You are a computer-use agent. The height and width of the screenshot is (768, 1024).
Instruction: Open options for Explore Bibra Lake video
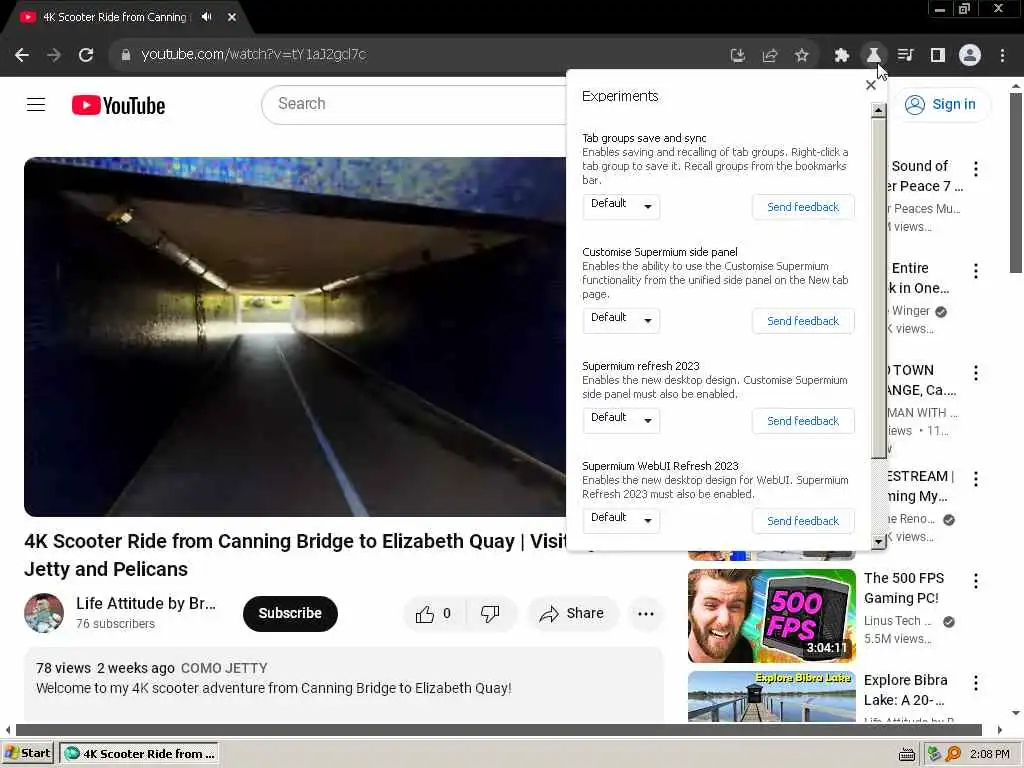point(976,683)
